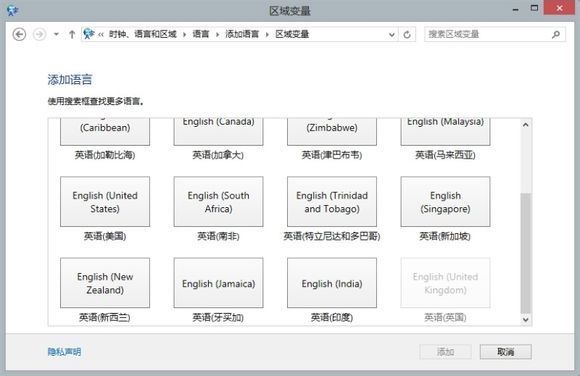The image size is (580, 376).
Task: Show hidden breadcrumb levels with double chevron
Action: point(101,35)
